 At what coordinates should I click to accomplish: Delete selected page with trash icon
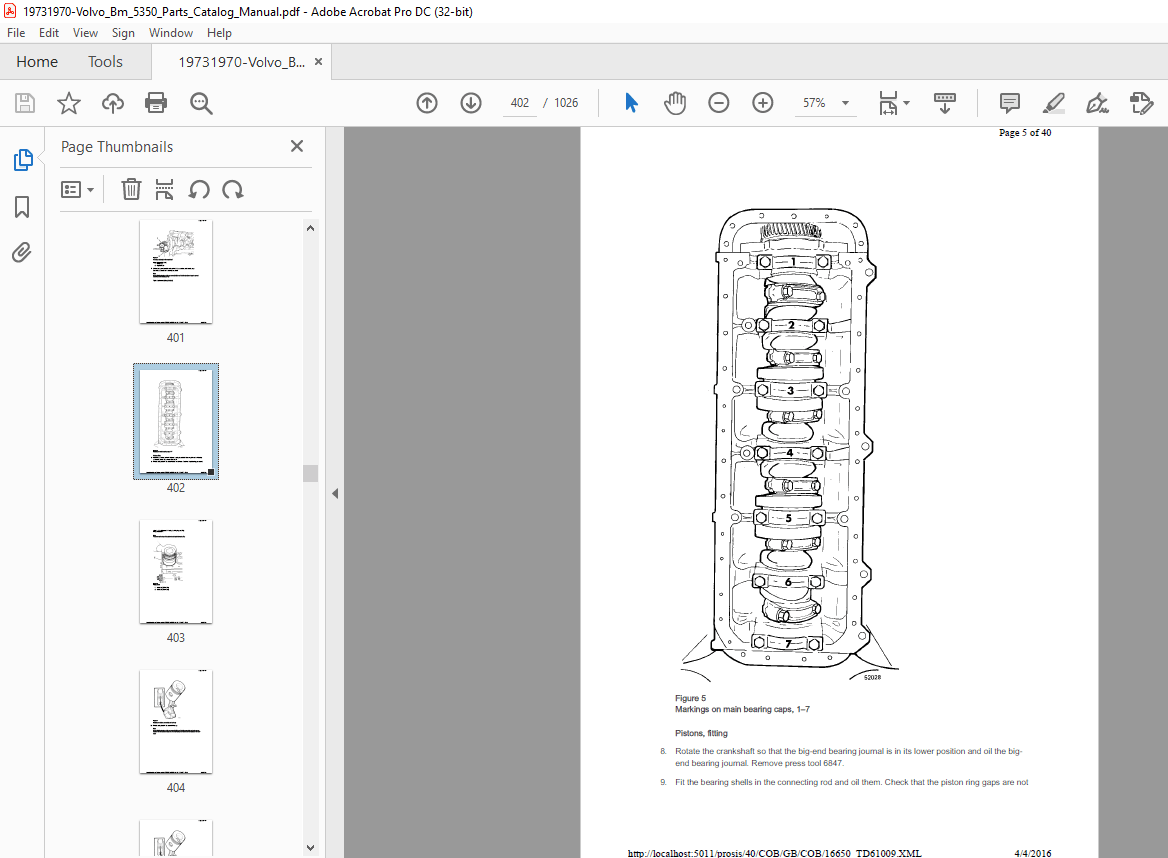coord(131,189)
